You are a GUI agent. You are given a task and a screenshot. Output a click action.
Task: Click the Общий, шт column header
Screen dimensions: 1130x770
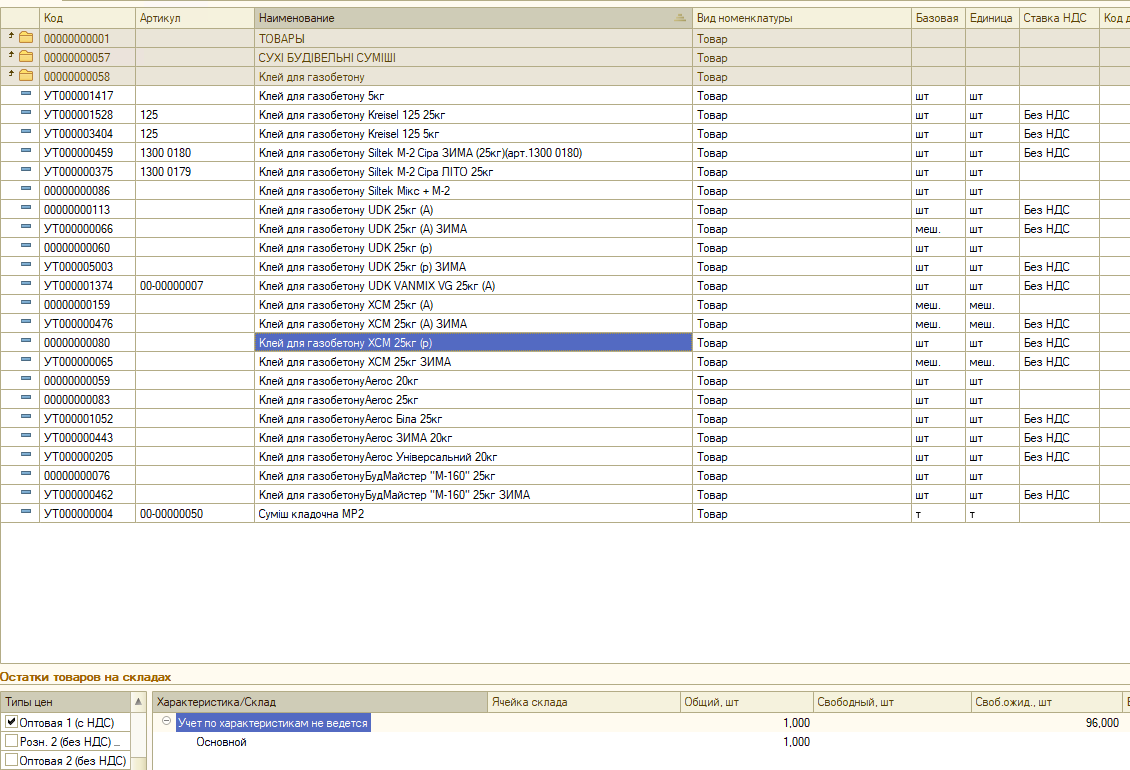[746, 702]
